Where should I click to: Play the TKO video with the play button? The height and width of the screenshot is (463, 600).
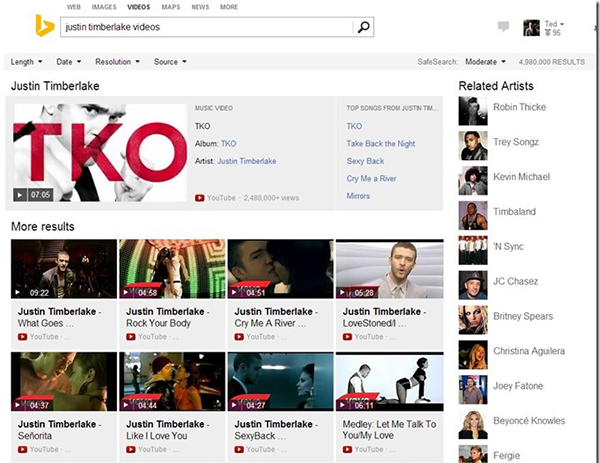pyautogui.click(x=20, y=195)
